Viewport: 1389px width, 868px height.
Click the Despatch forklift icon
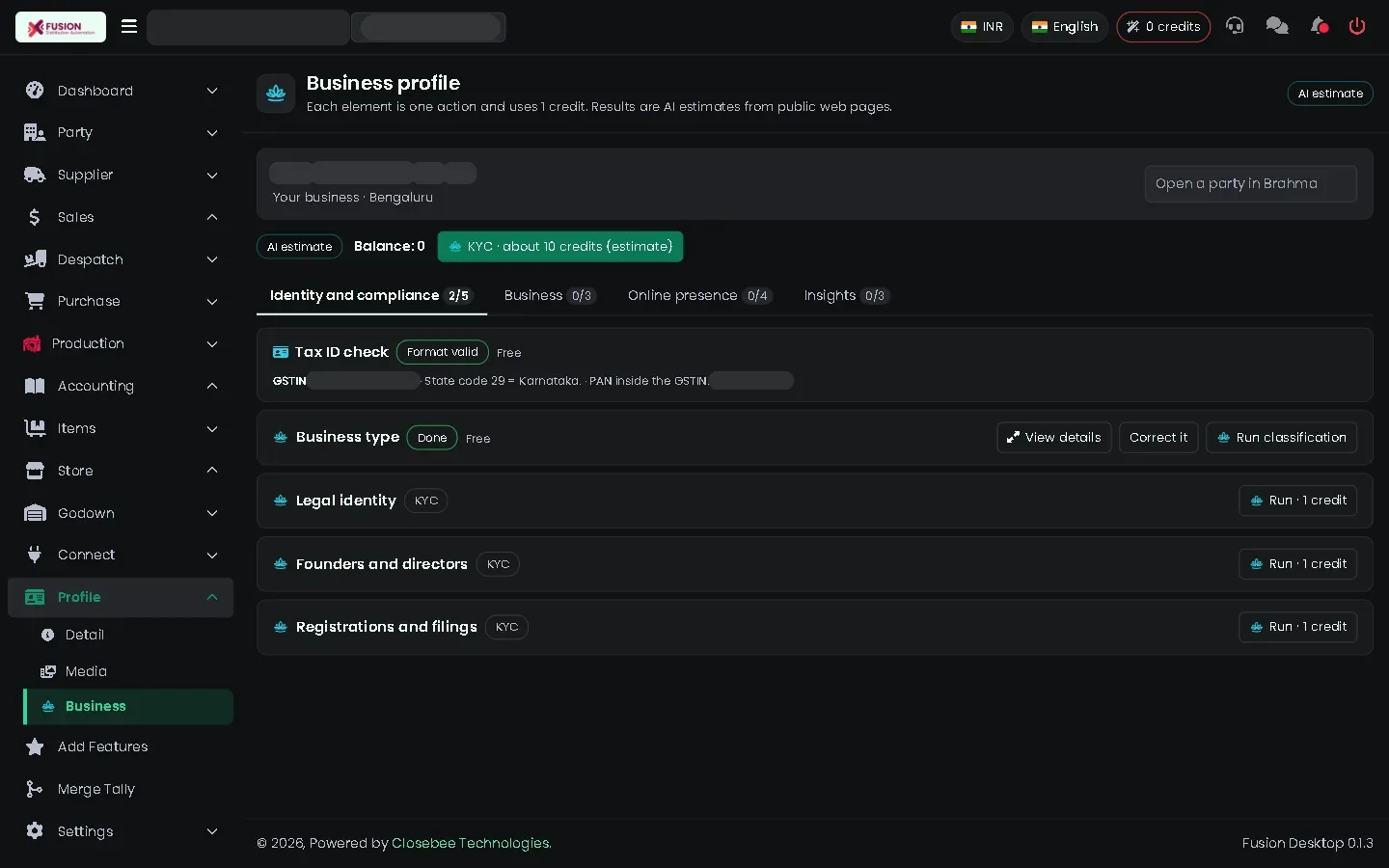click(x=35, y=259)
